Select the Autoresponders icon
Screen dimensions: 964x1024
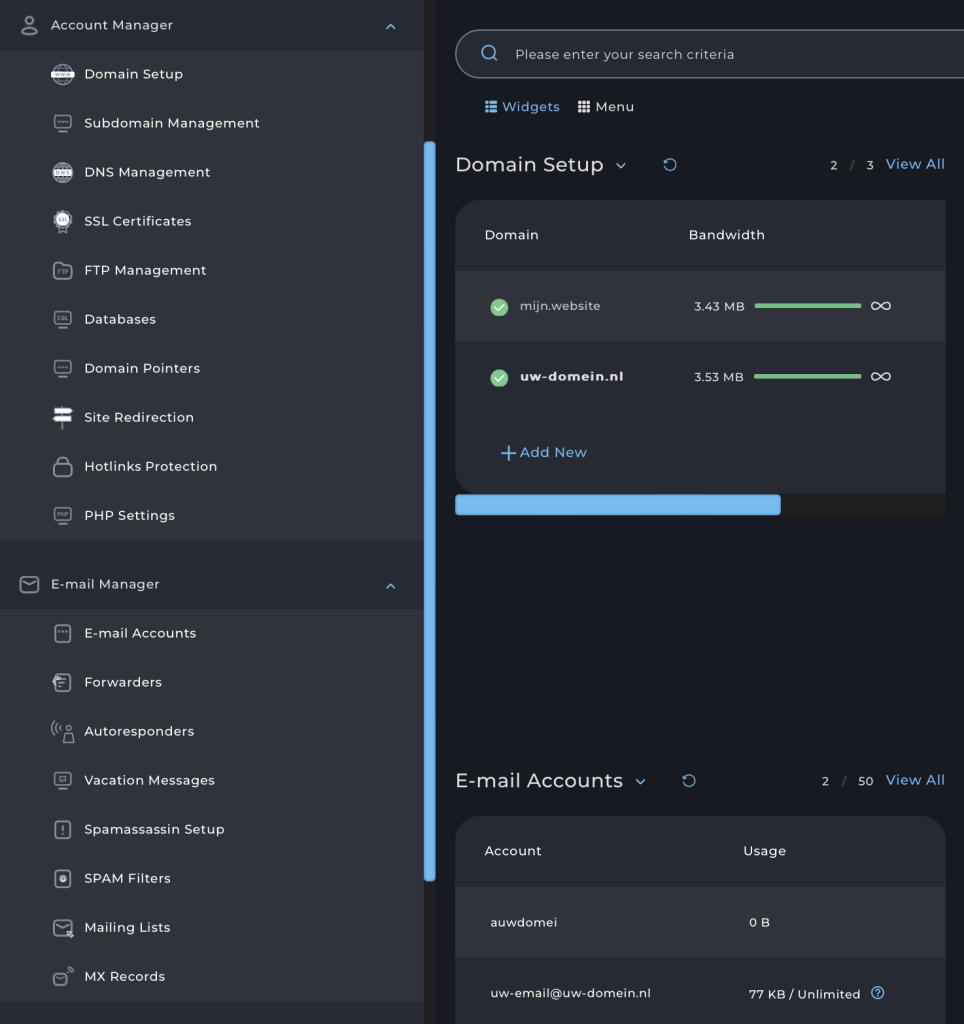[x=61, y=731]
